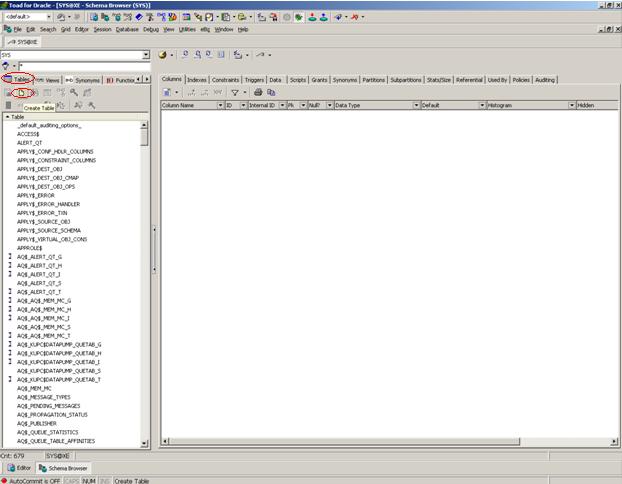Select ALERT_QT table in list

[29, 143]
